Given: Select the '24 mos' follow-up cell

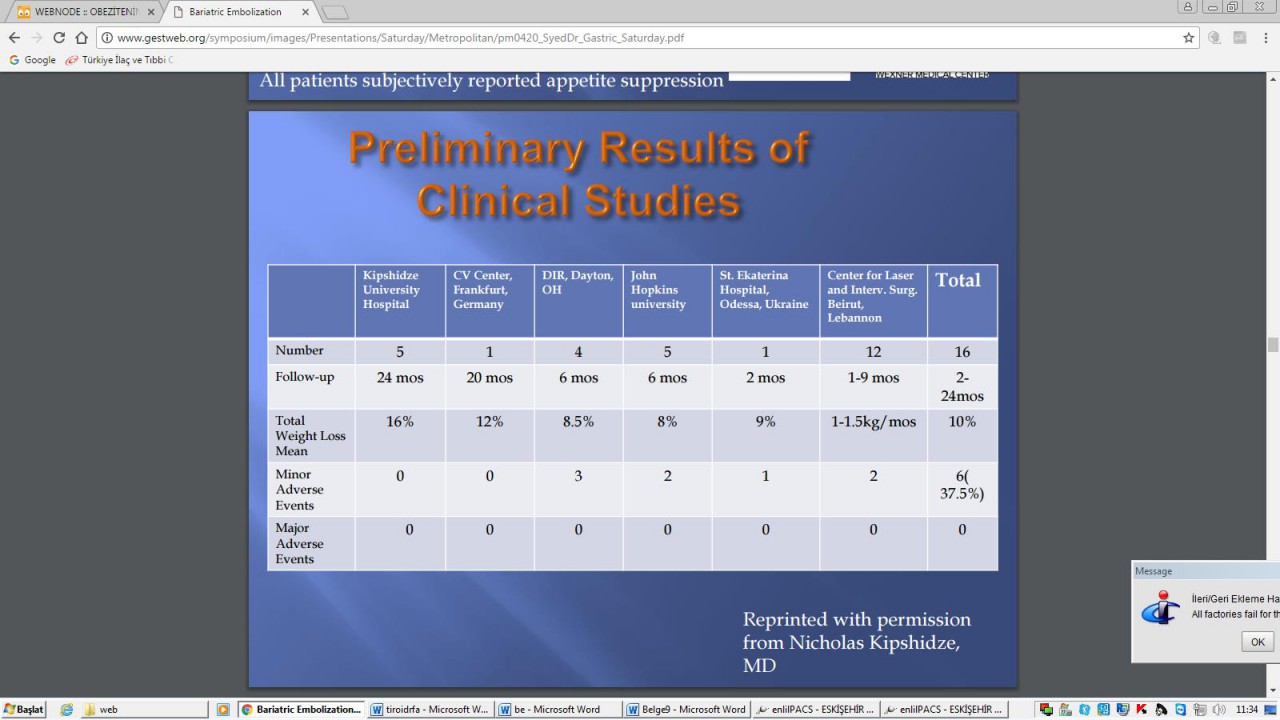Looking at the screenshot, I should (400, 387).
